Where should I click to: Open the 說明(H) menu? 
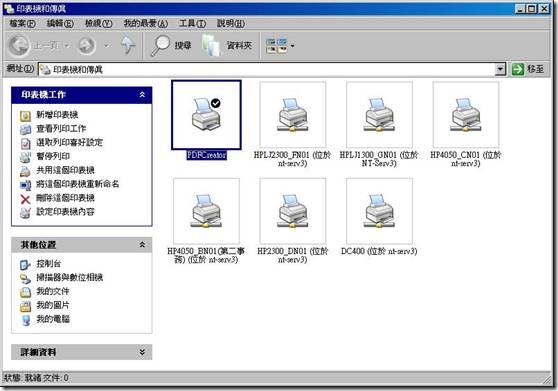point(230,23)
